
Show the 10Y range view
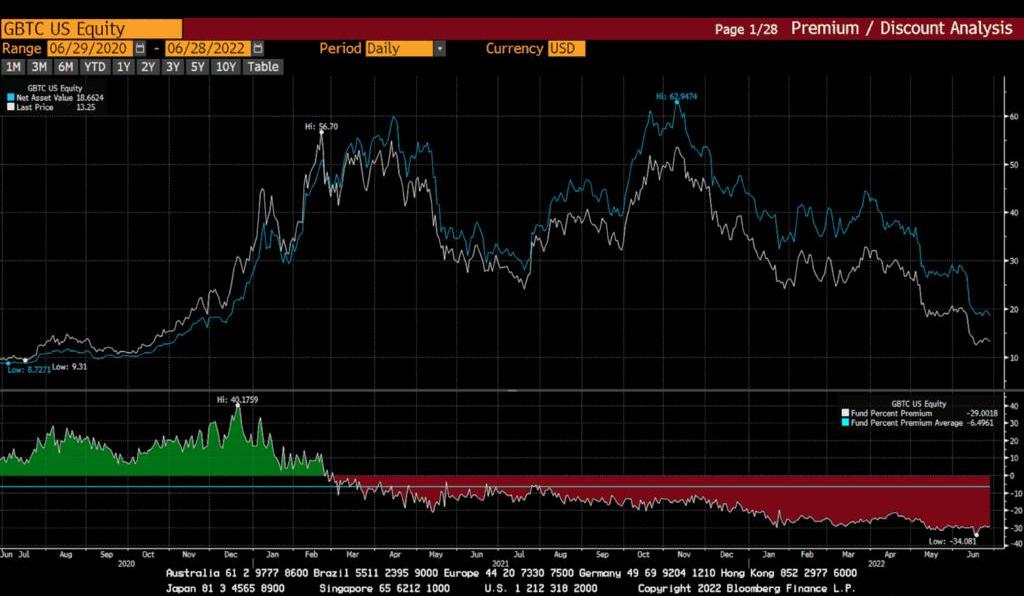tap(226, 67)
